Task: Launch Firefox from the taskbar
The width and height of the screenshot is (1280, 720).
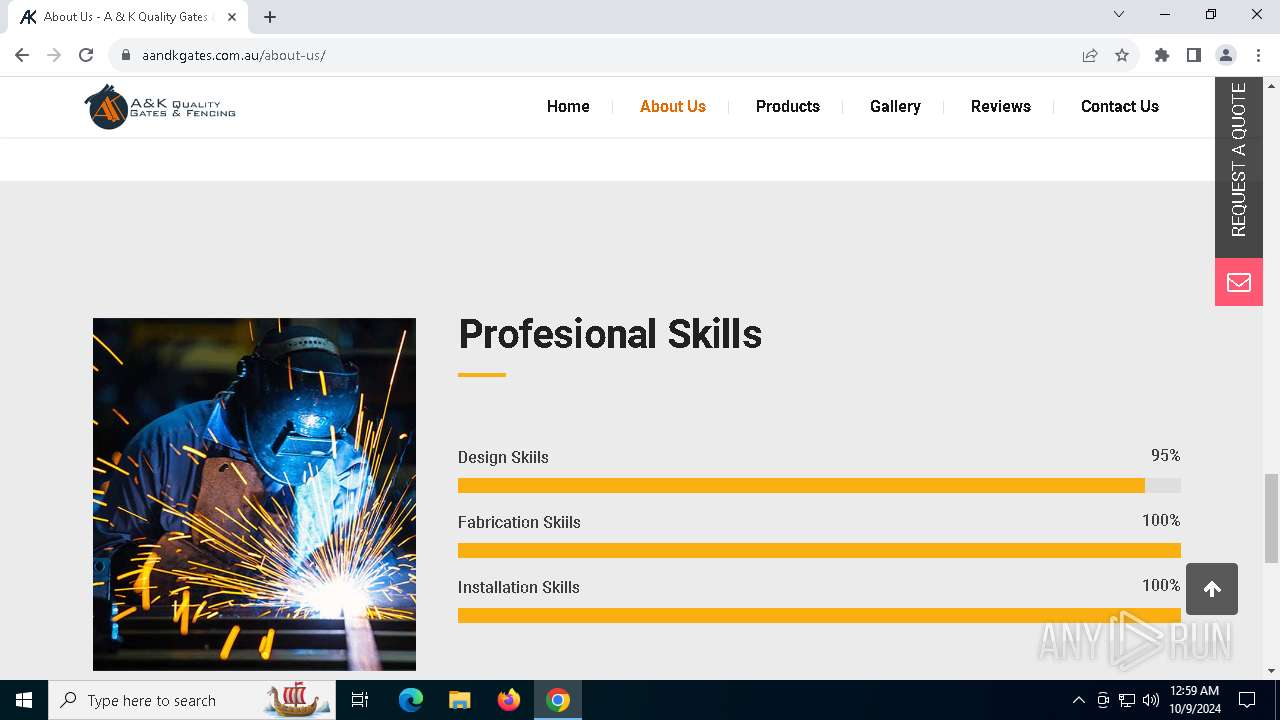Action: tap(509, 700)
